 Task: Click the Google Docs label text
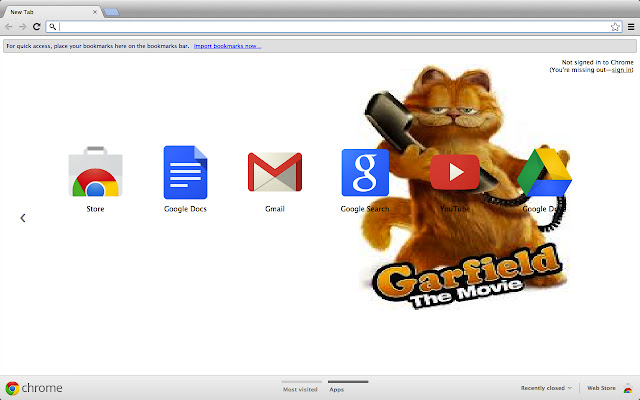pos(185,209)
